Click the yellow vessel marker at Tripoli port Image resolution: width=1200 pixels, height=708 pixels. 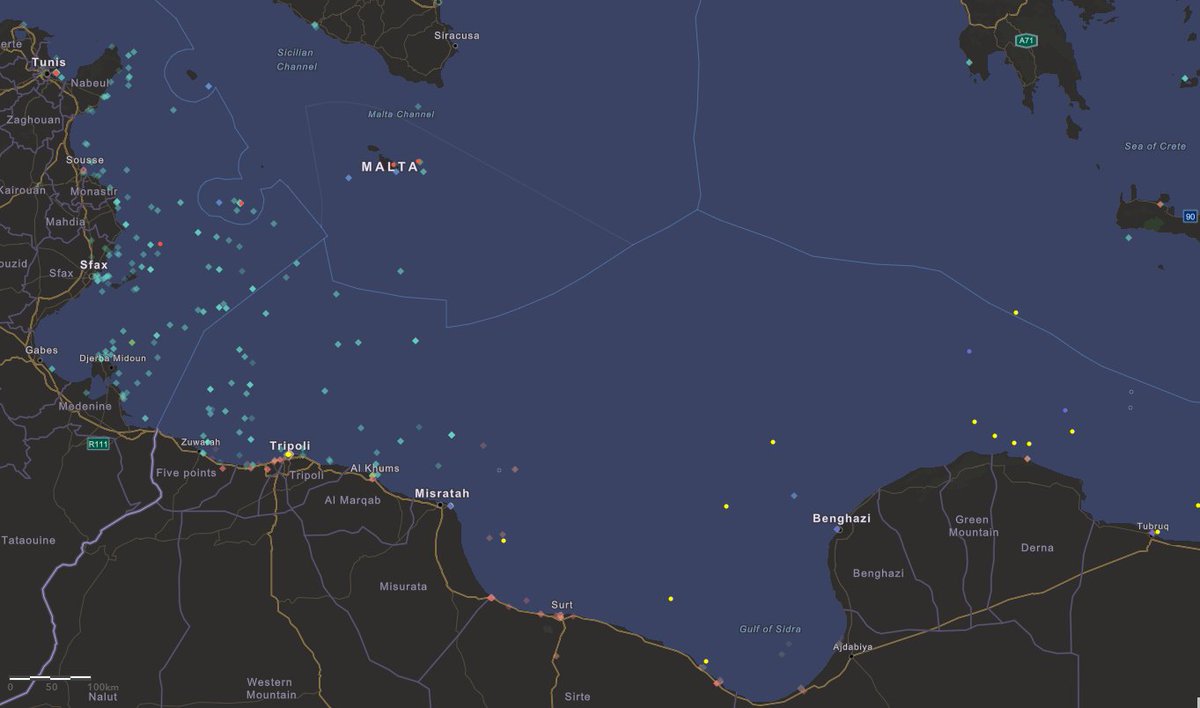click(288, 454)
